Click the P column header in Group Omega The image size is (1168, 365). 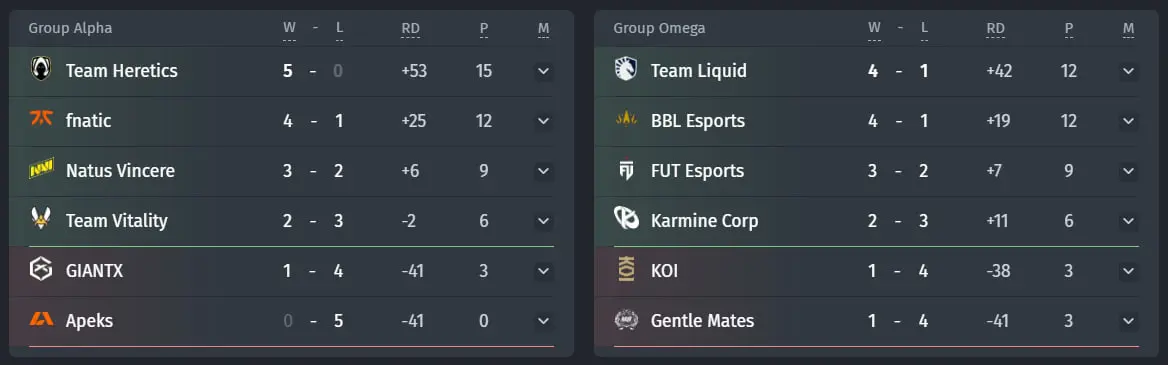point(1069,29)
